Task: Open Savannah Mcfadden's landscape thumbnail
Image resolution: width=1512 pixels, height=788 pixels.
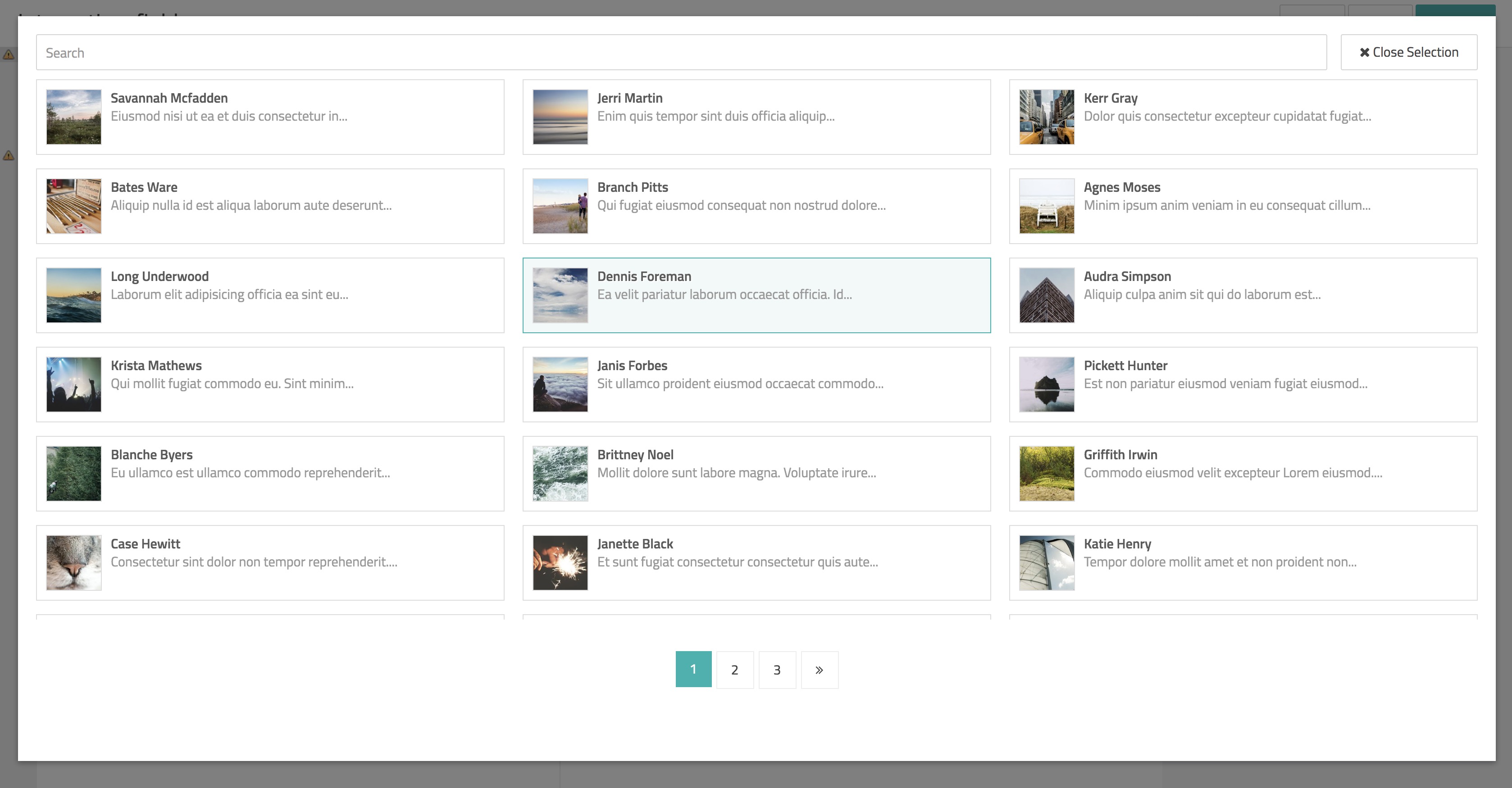Action: pyautogui.click(x=73, y=117)
